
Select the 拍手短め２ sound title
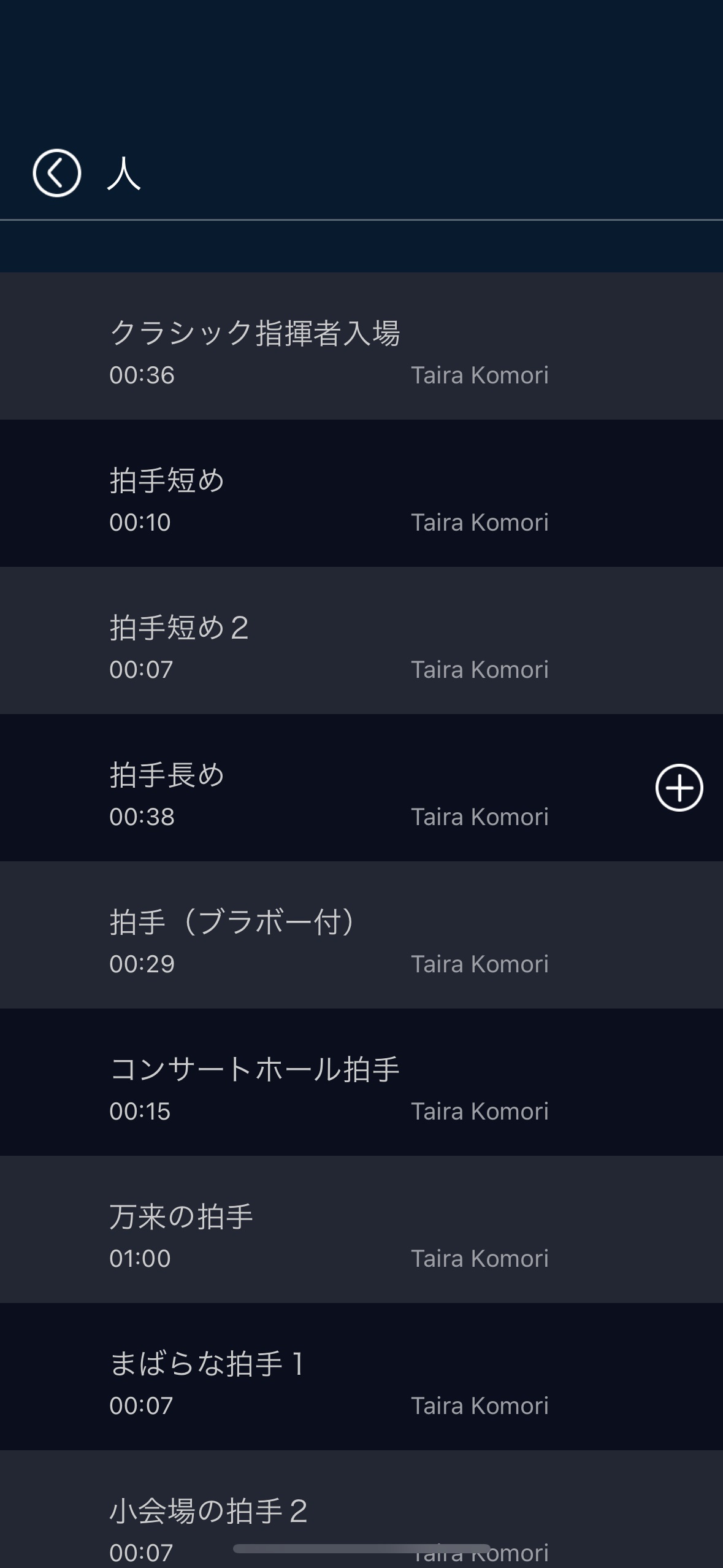[179, 628]
